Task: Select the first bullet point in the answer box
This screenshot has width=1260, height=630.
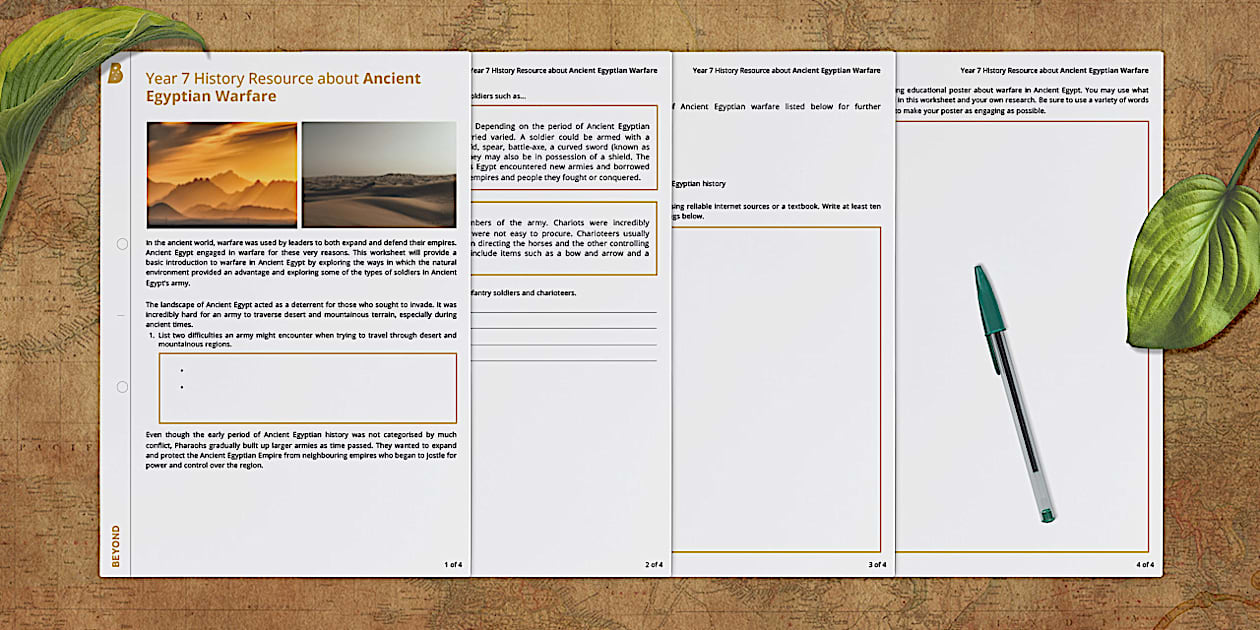Action: point(183,370)
